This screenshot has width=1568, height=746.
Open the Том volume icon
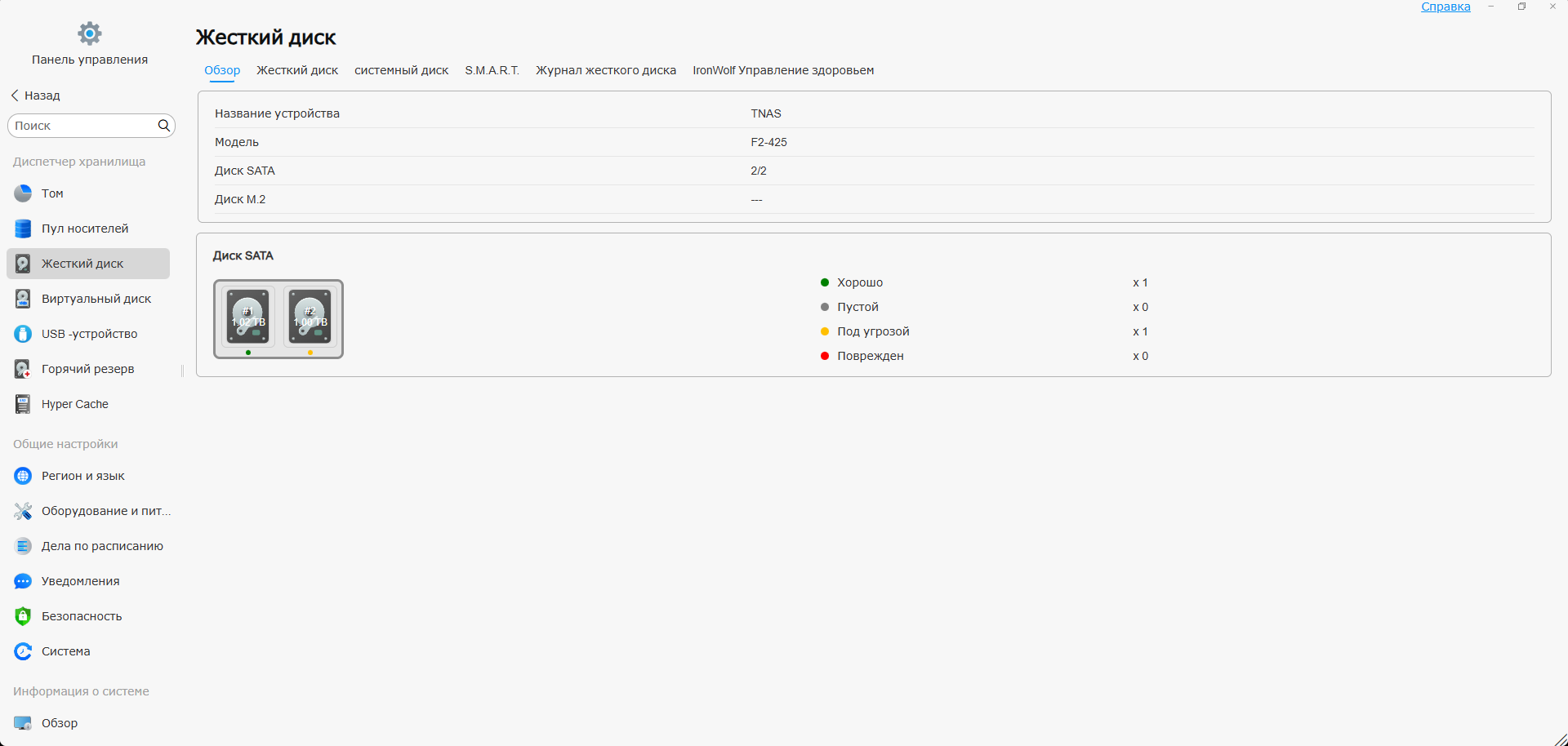[x=23, y=193]
